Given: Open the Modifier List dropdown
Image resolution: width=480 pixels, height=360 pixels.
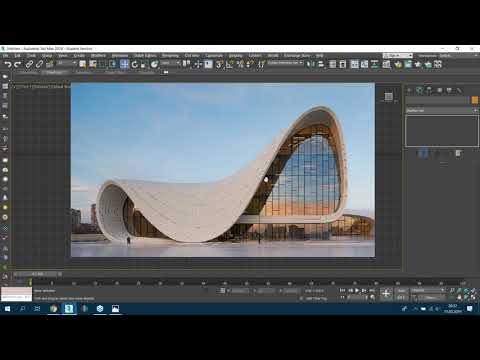Looking at the screenshot, I should [x=442, y=110].
